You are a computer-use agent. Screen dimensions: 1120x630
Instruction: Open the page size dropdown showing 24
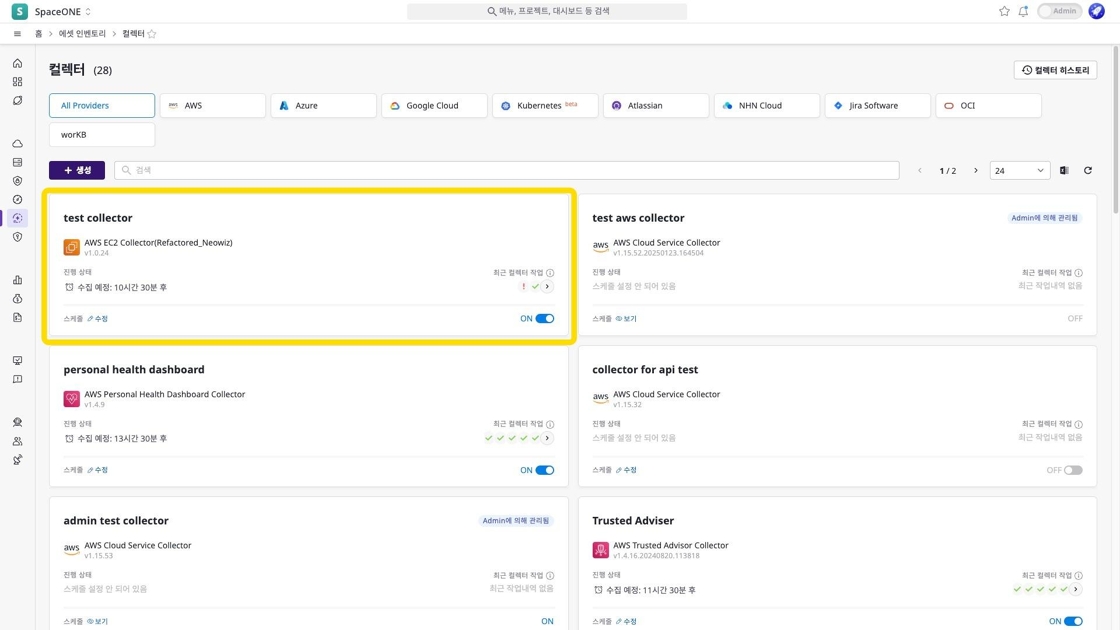click(1019, 171)
